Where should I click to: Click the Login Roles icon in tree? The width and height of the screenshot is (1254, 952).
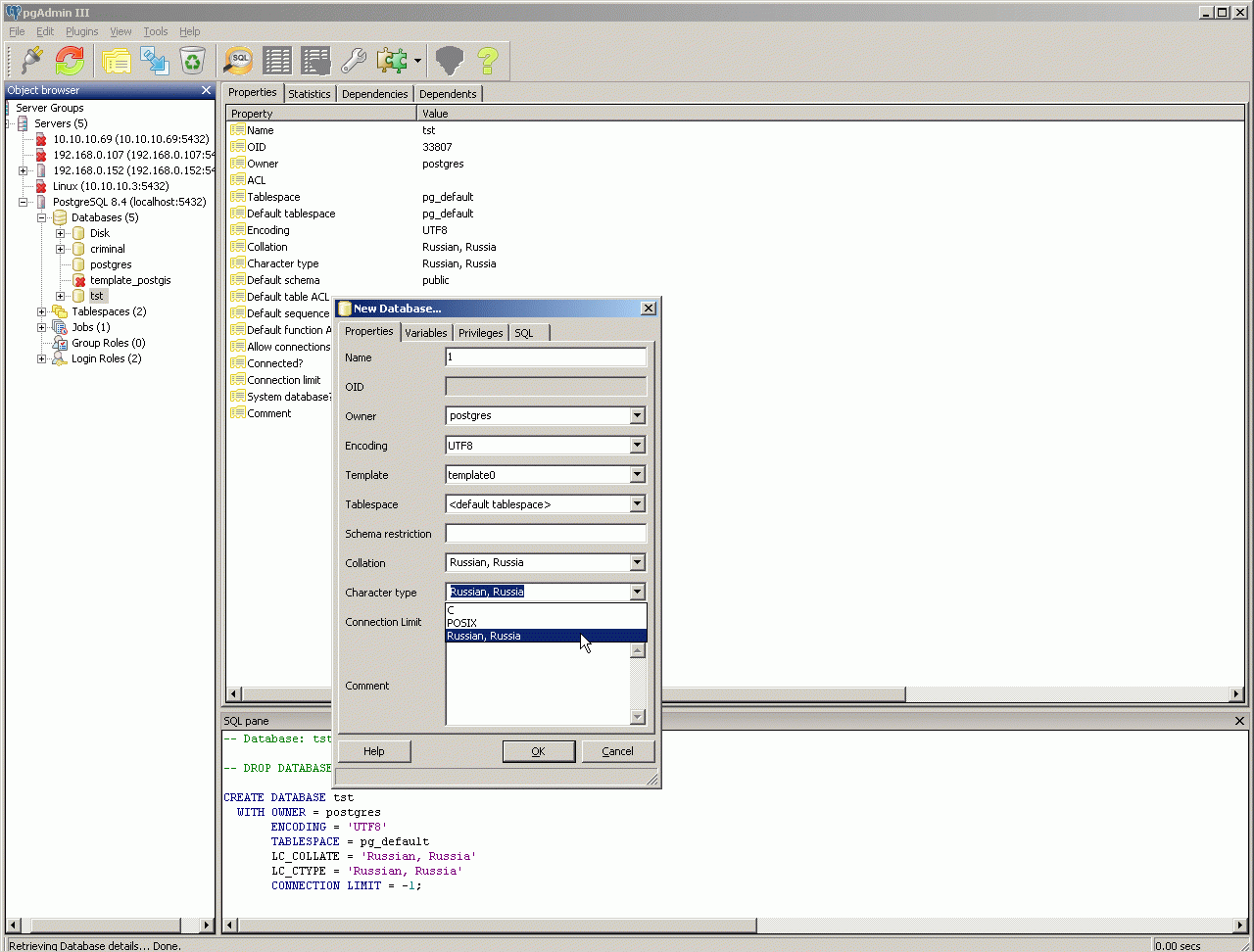60,358
